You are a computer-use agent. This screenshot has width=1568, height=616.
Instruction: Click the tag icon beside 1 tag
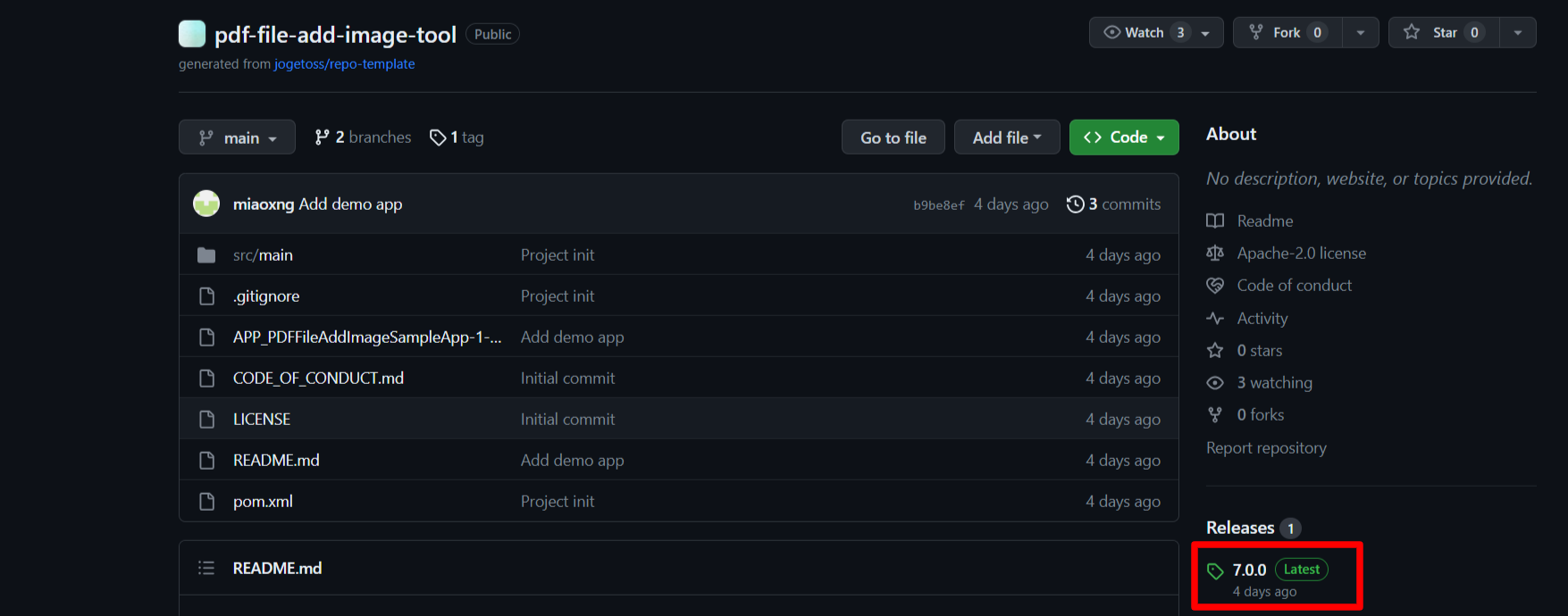click(x=438, y=137)
